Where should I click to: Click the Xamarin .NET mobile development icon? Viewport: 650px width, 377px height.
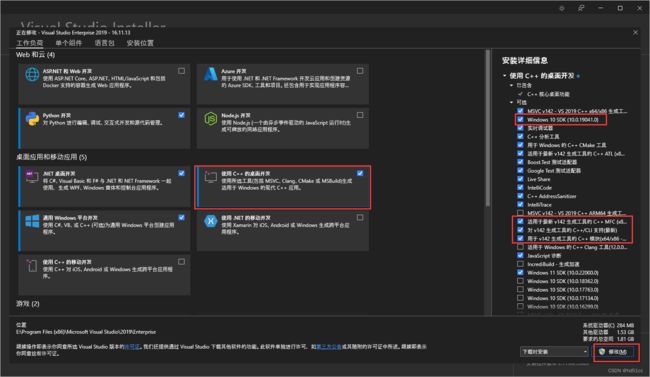coord(211,221)
